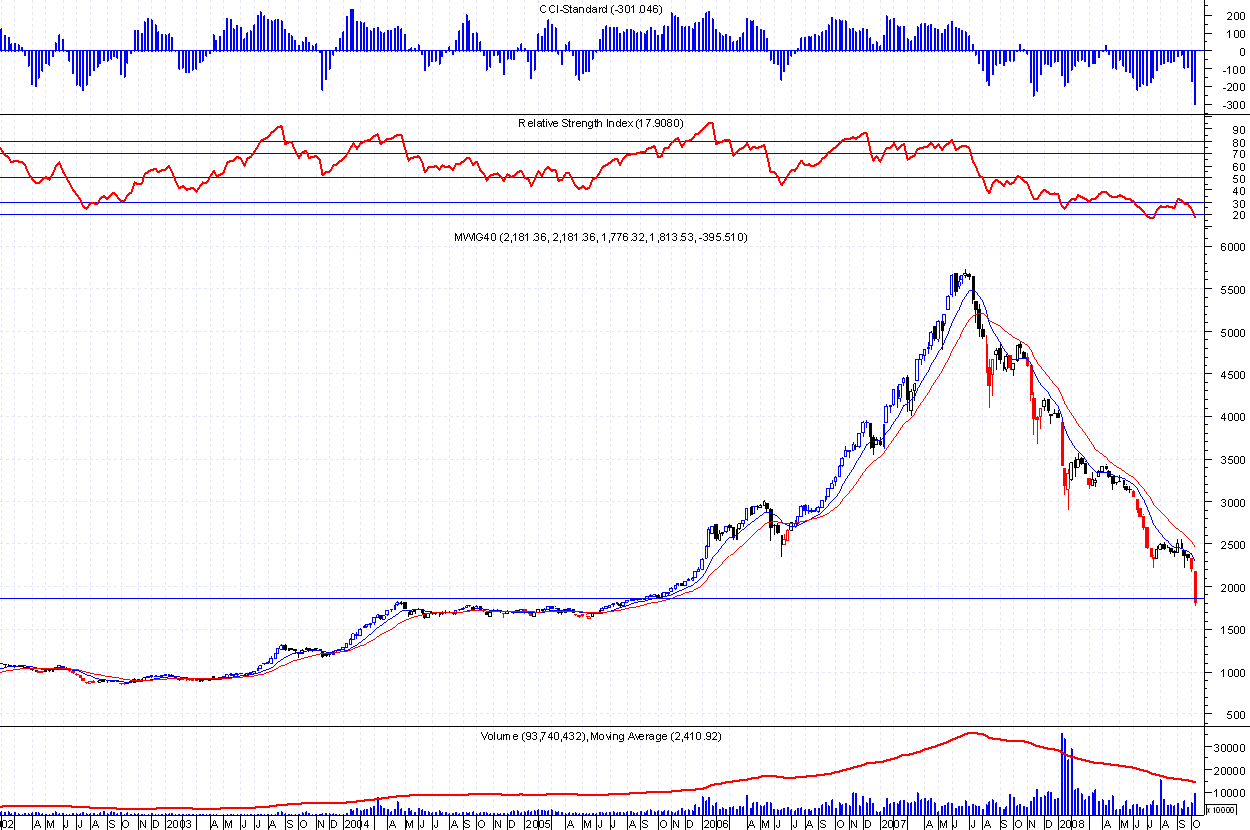Pick the 2008 year label on time axis
Screen dimensions: 1250x830
(x=1072, y=824)
